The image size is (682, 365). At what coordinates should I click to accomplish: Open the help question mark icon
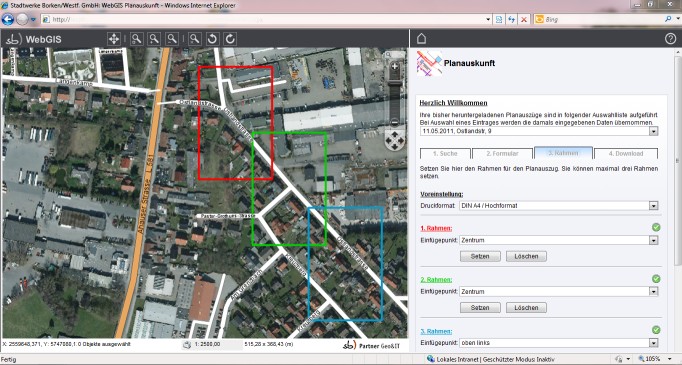(x=670, y=39)
